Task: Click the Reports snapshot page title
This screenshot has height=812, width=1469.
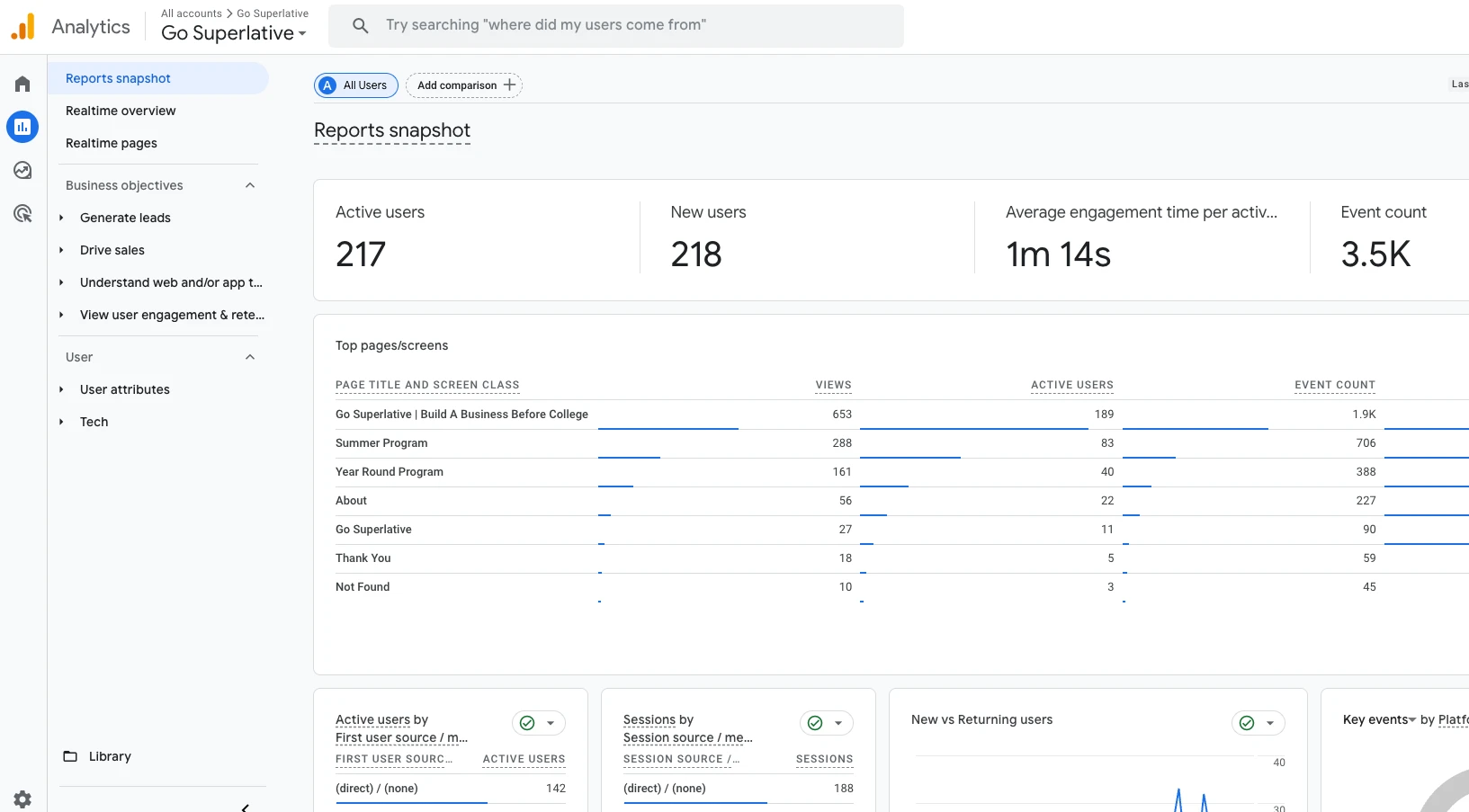Action: [x=392, y=130]
